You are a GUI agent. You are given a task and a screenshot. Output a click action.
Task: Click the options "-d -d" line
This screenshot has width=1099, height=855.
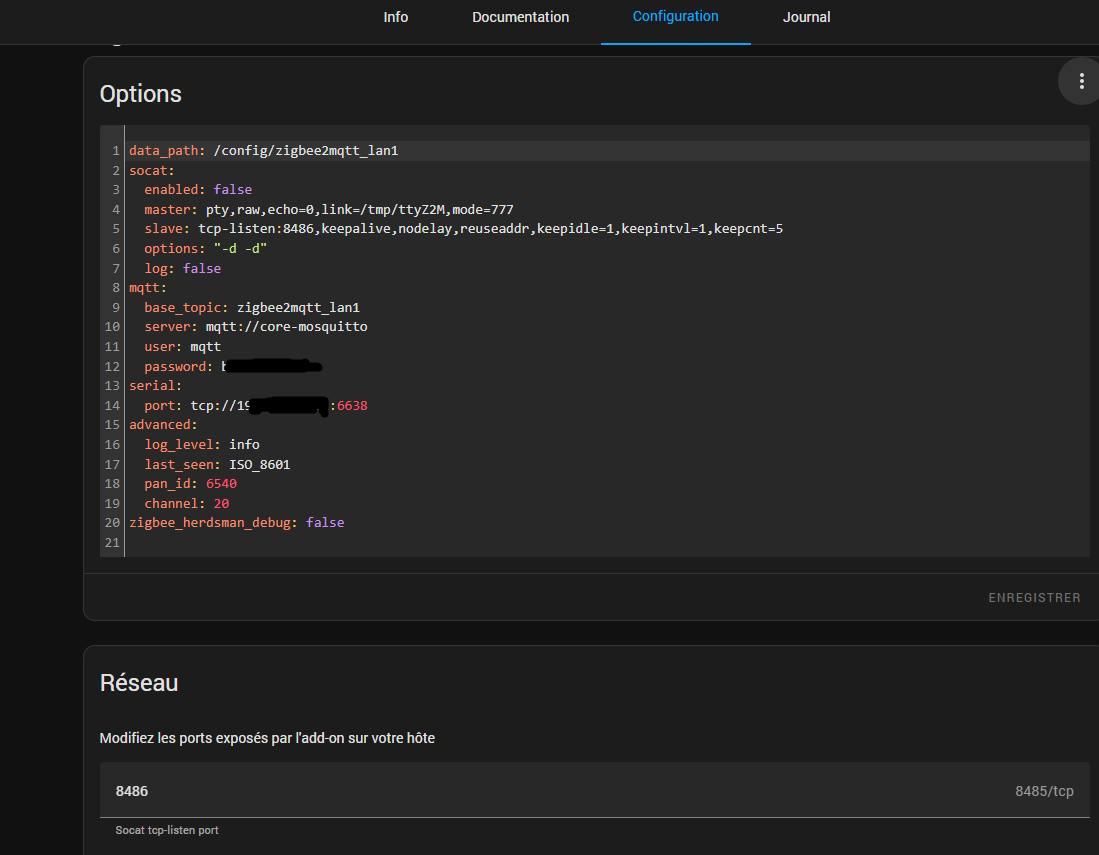point(205,249)
